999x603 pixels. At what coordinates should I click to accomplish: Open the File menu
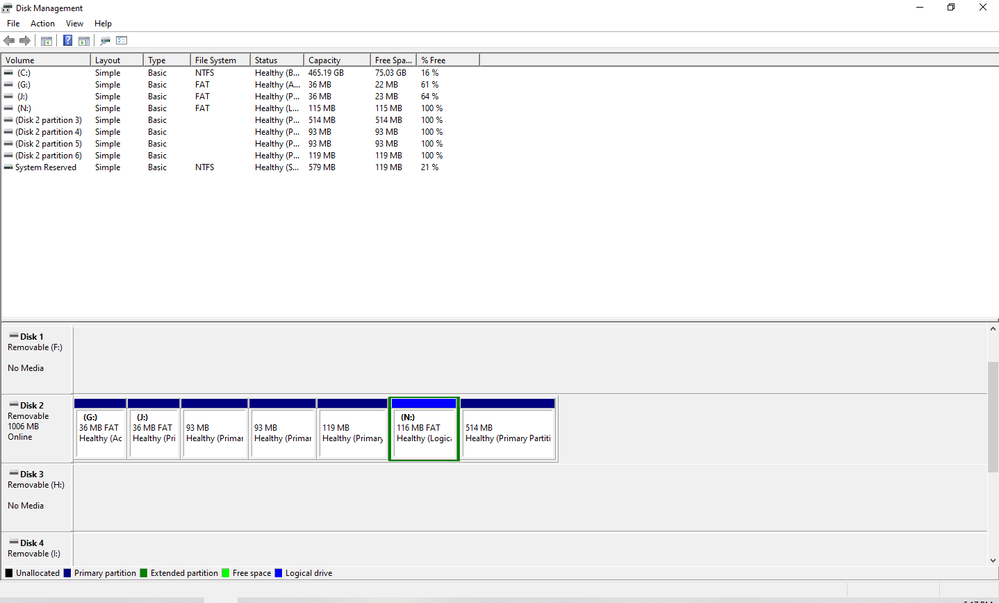click(13, 23)
